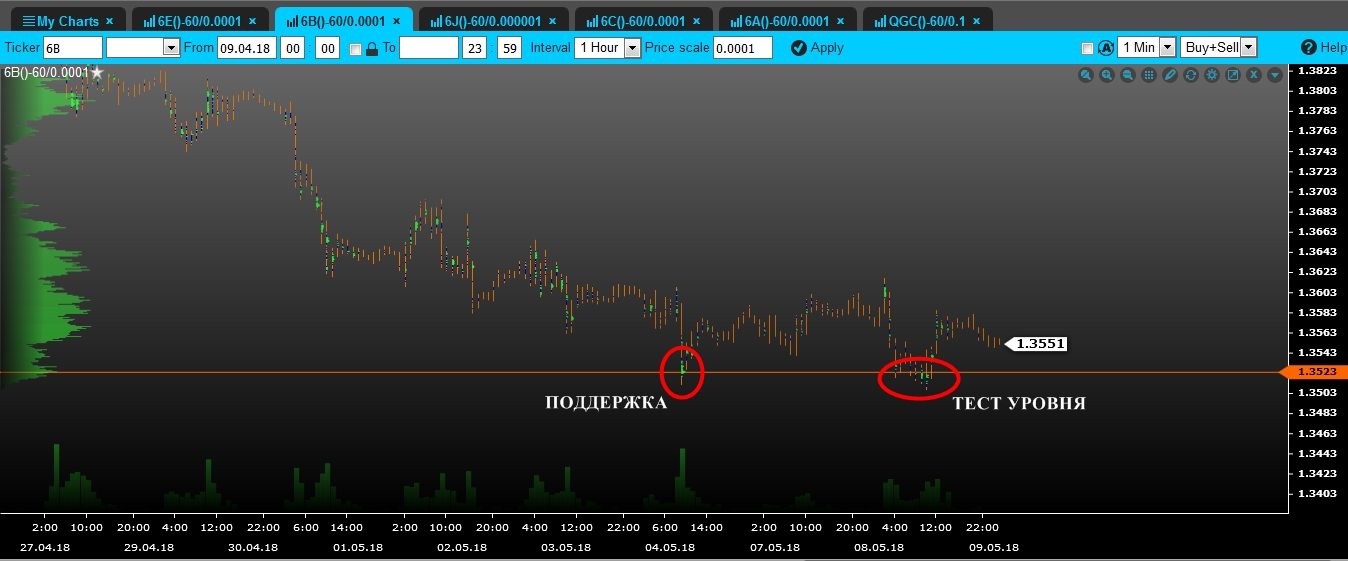Click the 1.3823 price axis label
Viewport: 1348px width, 561px height.
tap(1316, 70)
